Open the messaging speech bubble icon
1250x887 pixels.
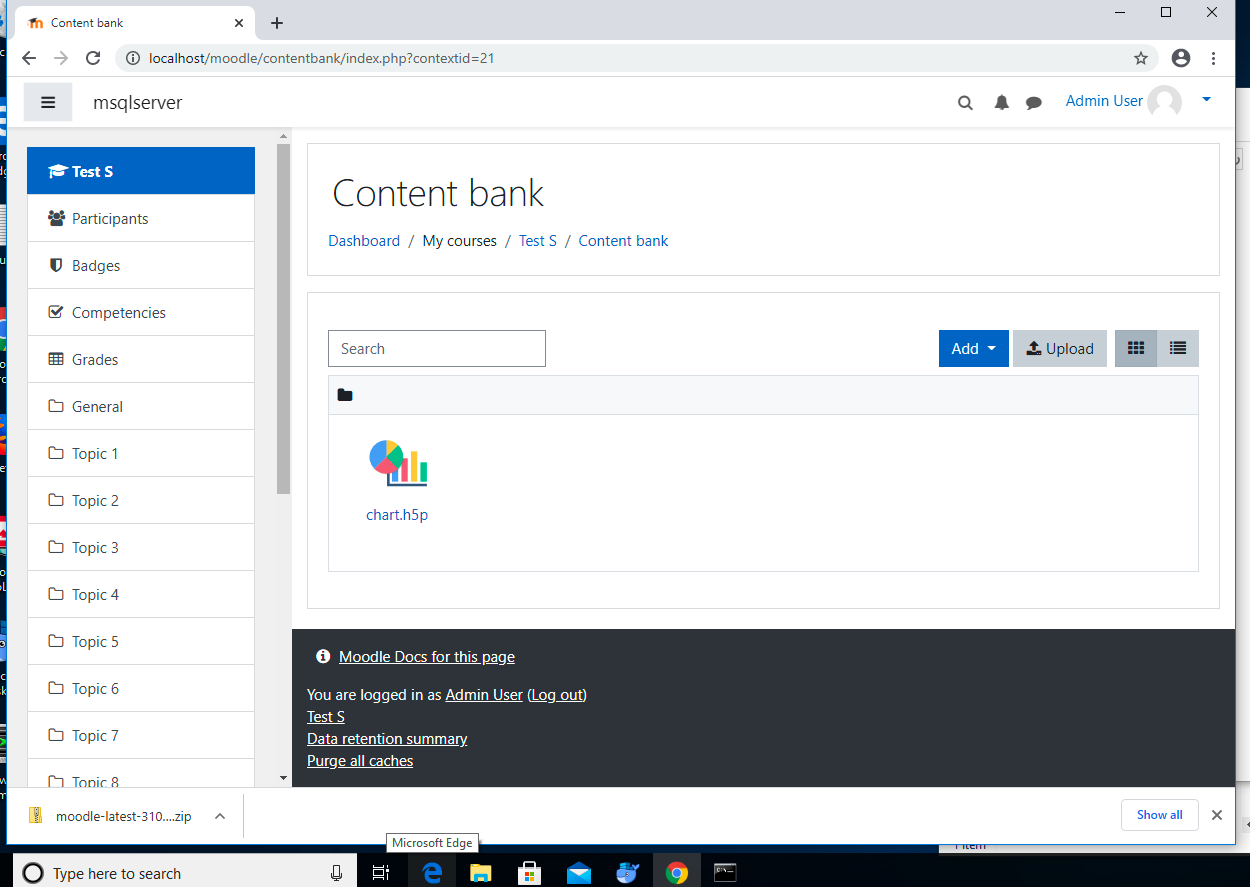[1034, 102]
